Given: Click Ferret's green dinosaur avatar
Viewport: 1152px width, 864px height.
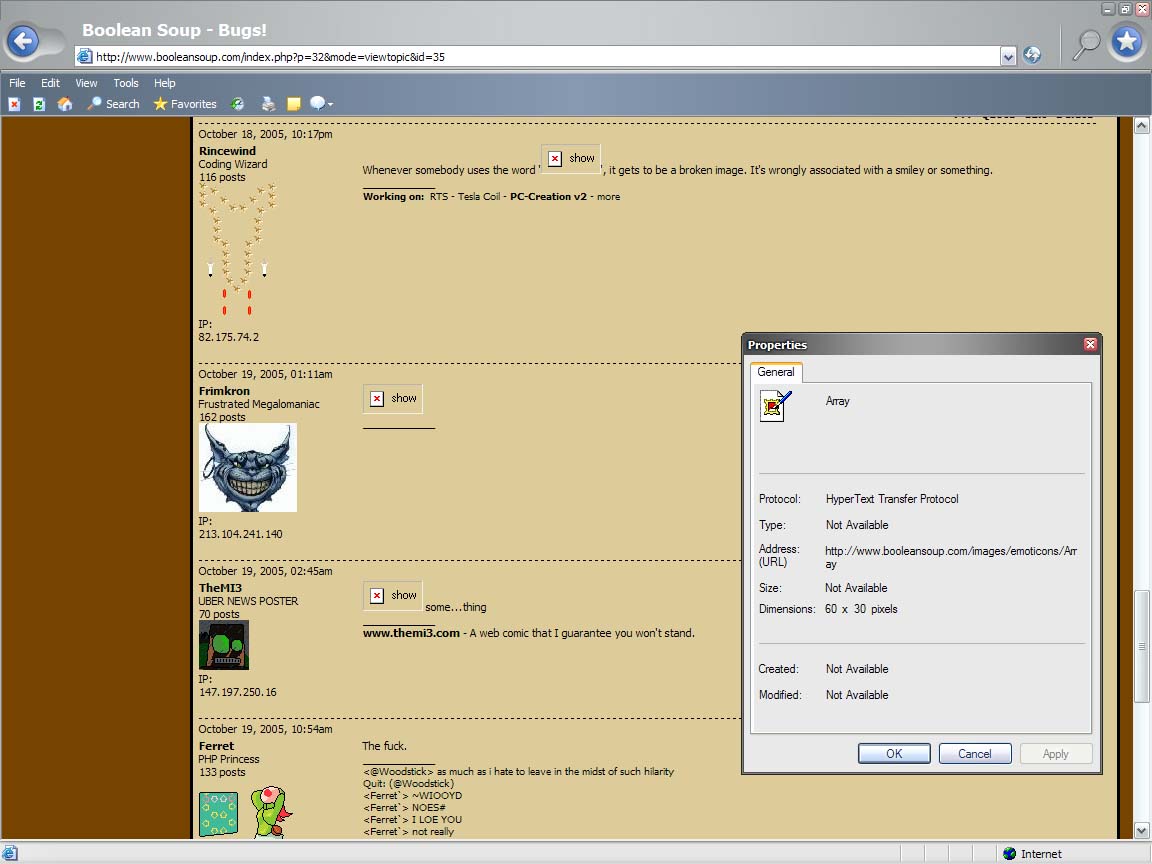Looking at the screenshot, I should 273,813.
